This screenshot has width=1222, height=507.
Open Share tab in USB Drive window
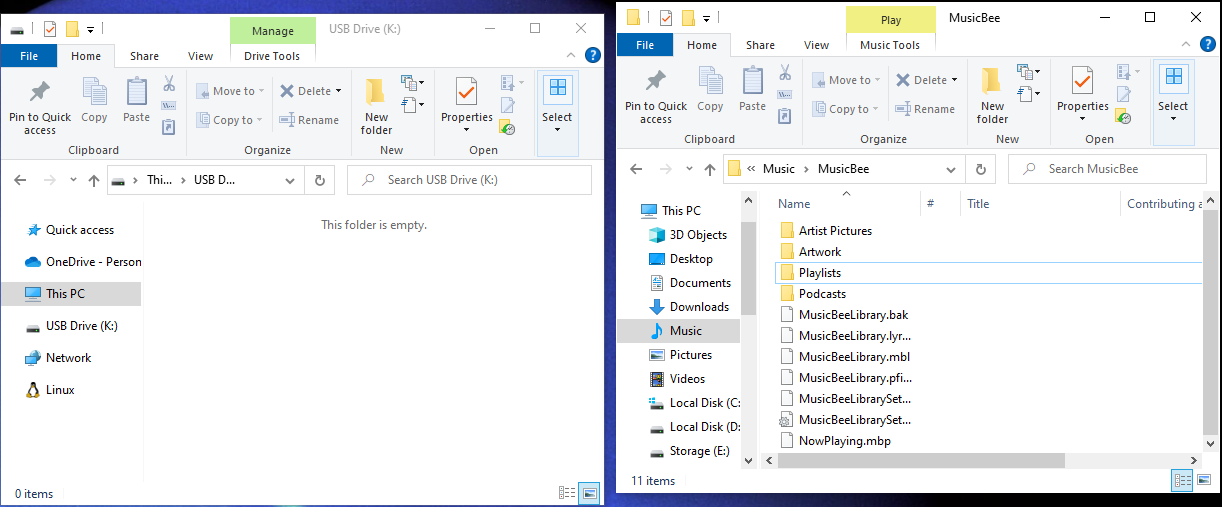point(144,56)
